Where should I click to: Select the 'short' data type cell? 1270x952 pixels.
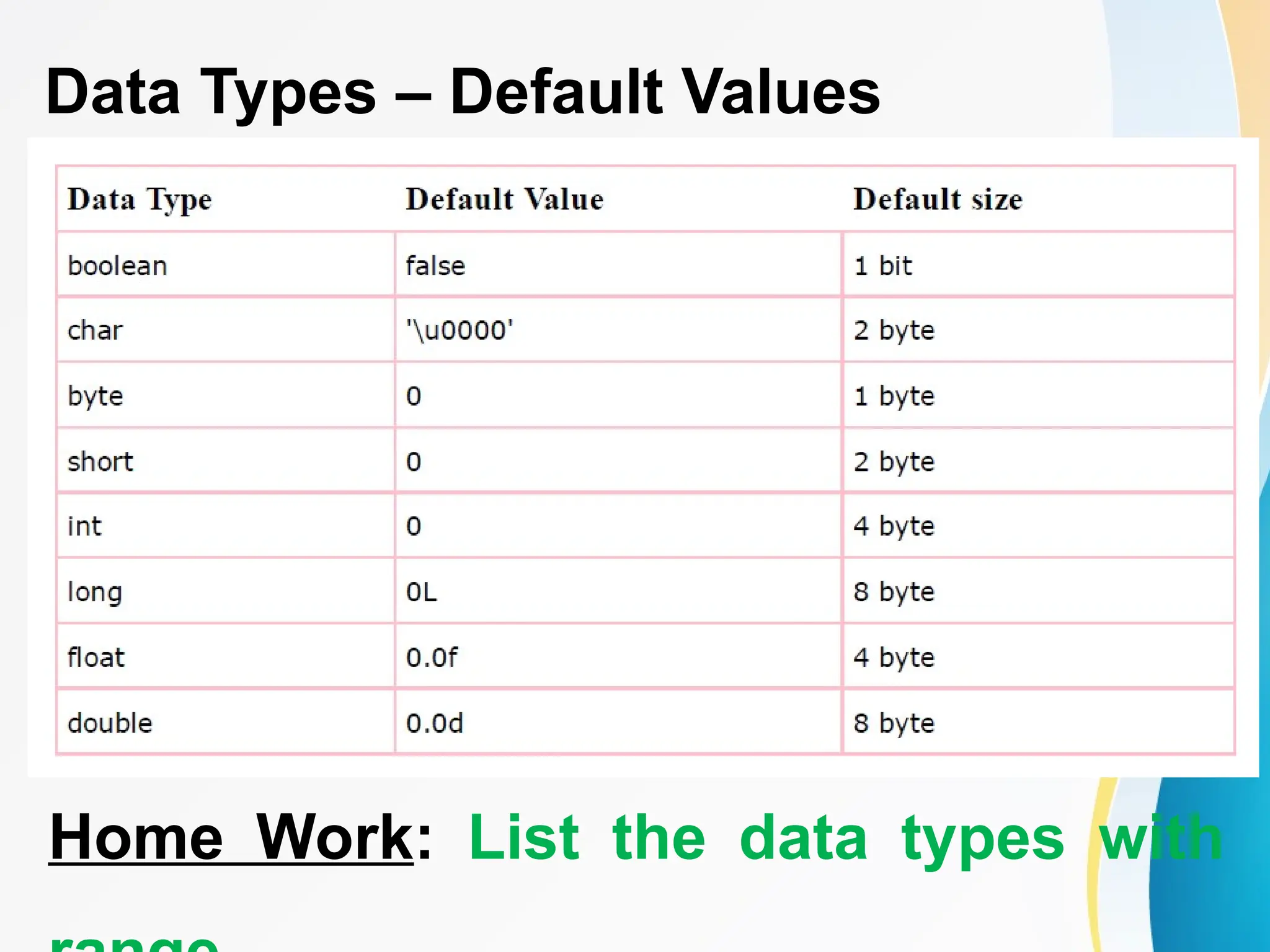(100, 462)
